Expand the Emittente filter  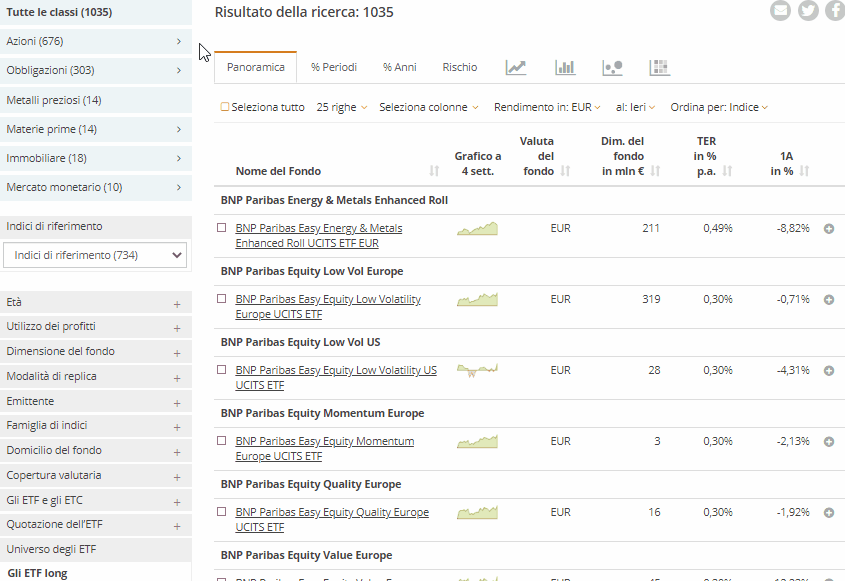click(x=176, y=402)
